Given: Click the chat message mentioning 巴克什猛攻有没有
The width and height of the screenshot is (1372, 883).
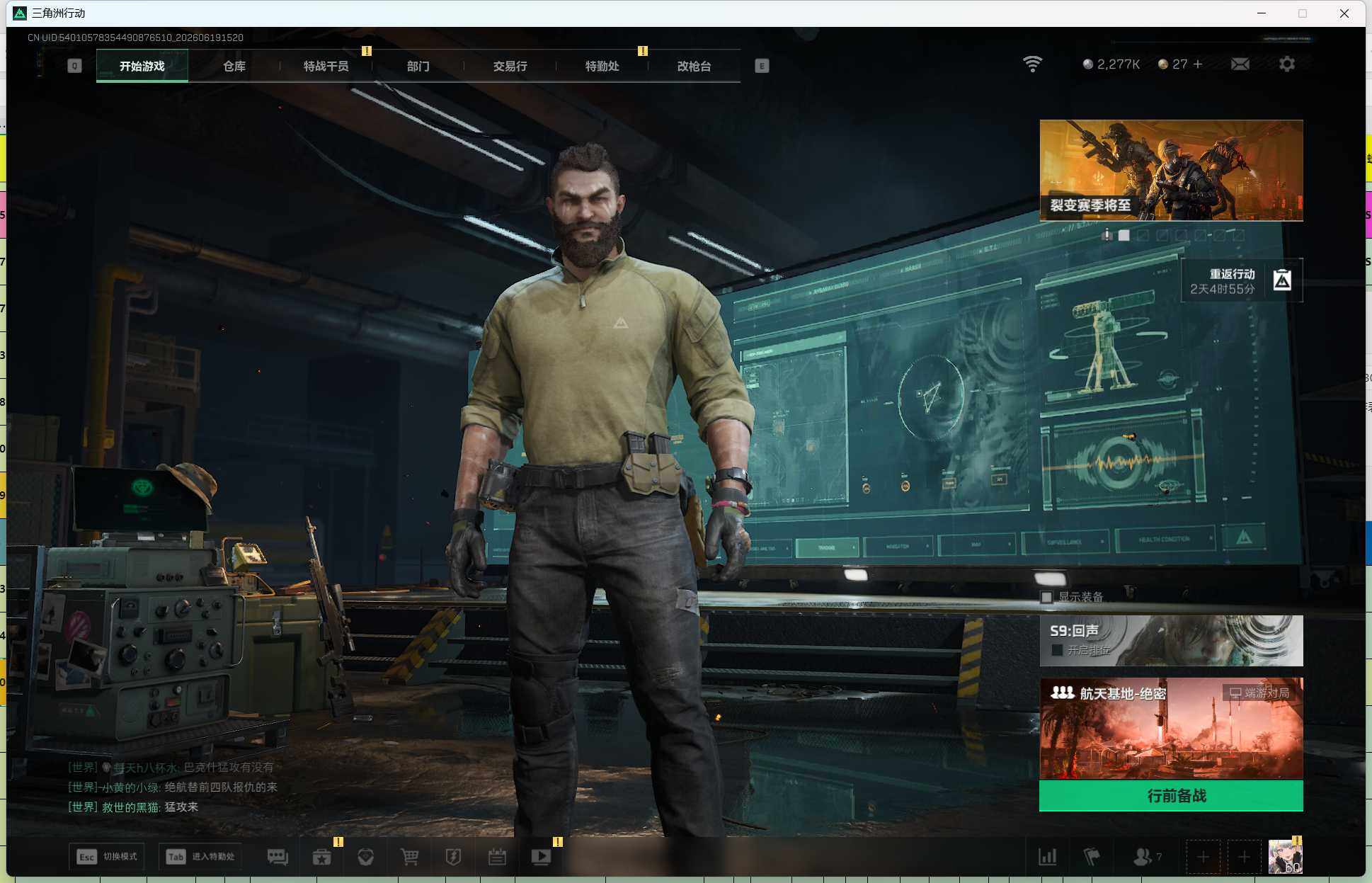Looking at the screenshot, I should point(171,767).
